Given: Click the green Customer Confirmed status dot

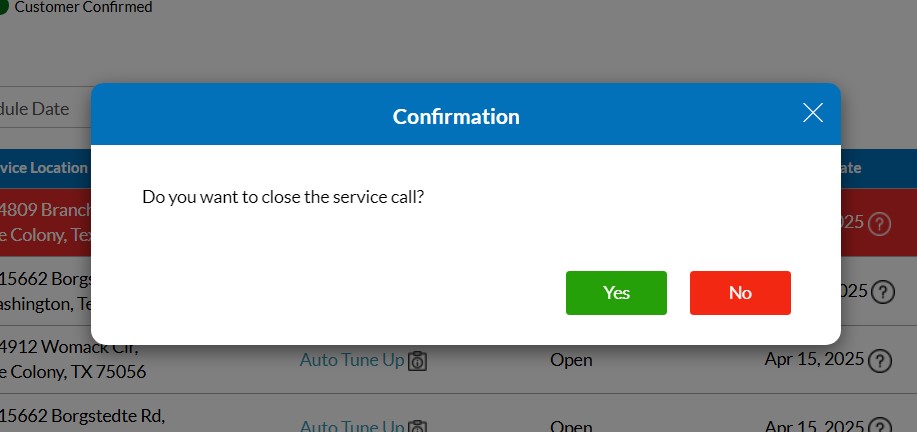Looking at the screenshot, I should pyautogui.click(x=3, y=8).
